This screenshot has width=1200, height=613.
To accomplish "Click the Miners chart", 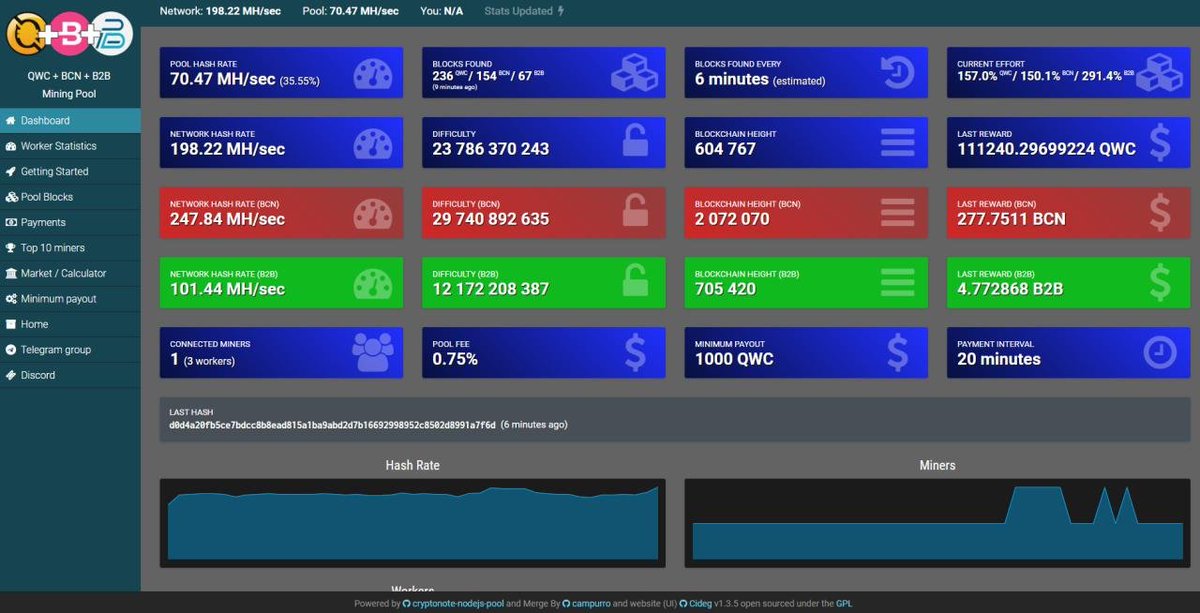I will pyautogui.click(x=936, y=524).
